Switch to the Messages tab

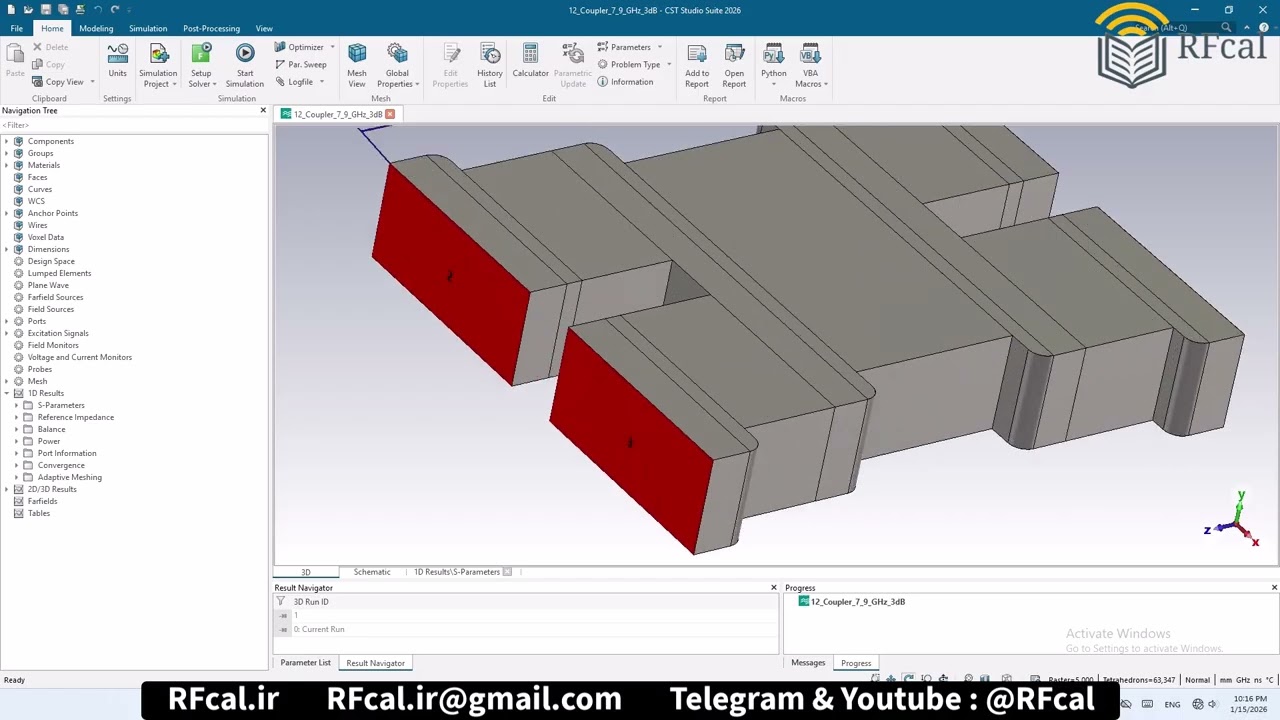click(x=808, y=663)
